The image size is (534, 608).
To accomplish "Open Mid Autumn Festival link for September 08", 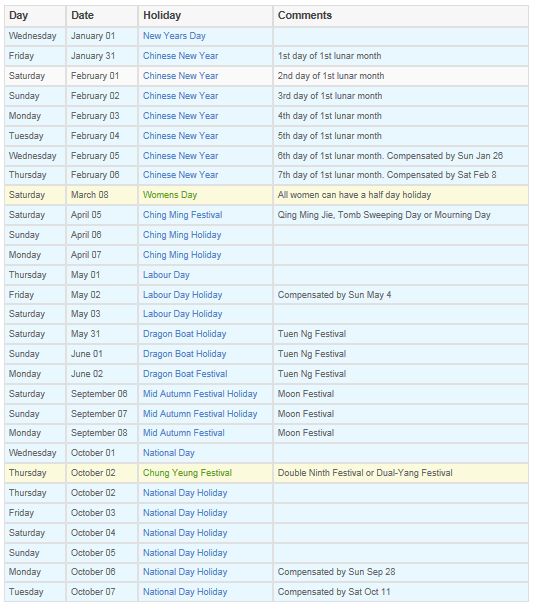I will coord(184,433).
